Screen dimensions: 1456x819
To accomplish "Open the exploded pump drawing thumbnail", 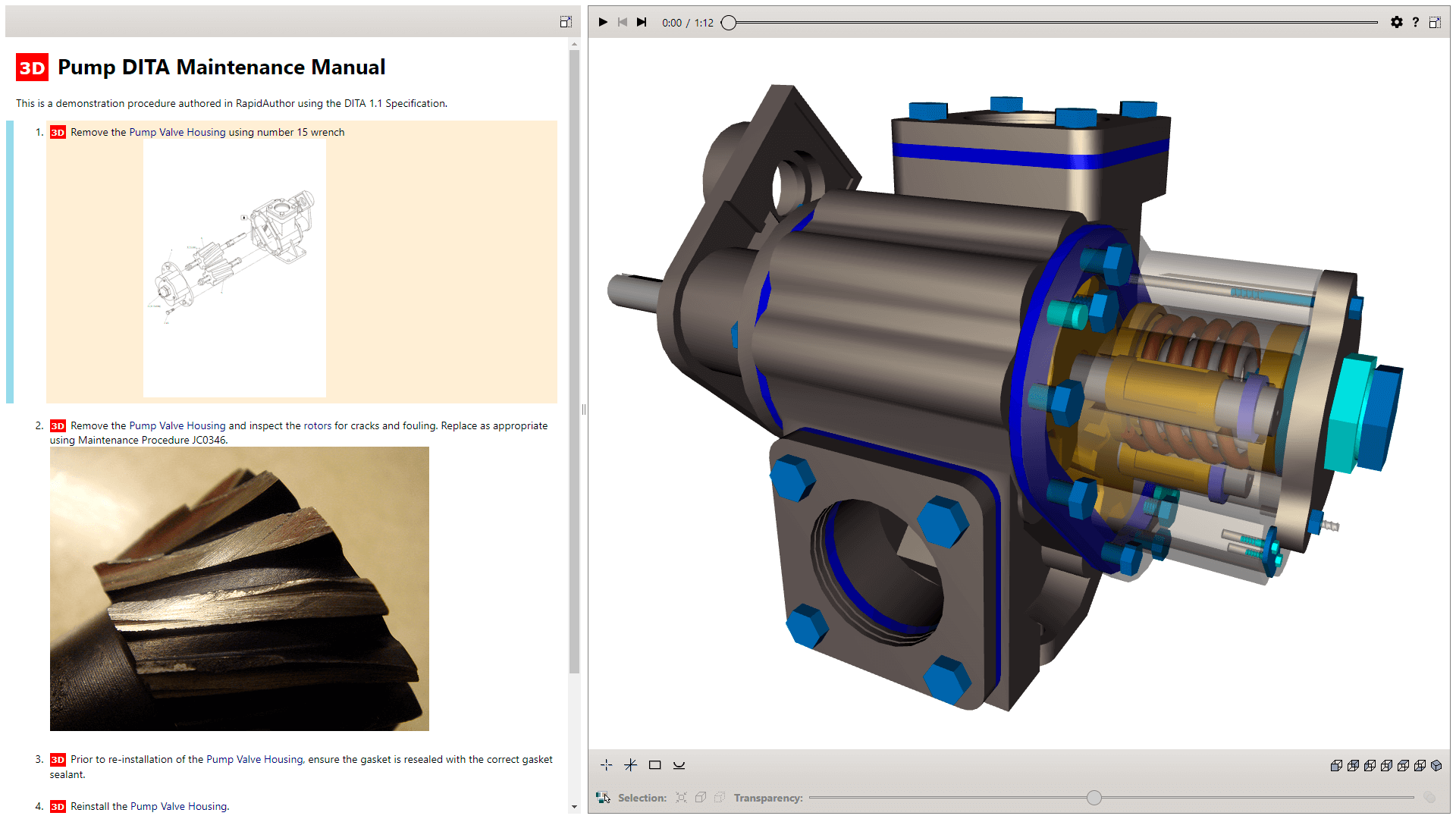I will tap(234, 268).
